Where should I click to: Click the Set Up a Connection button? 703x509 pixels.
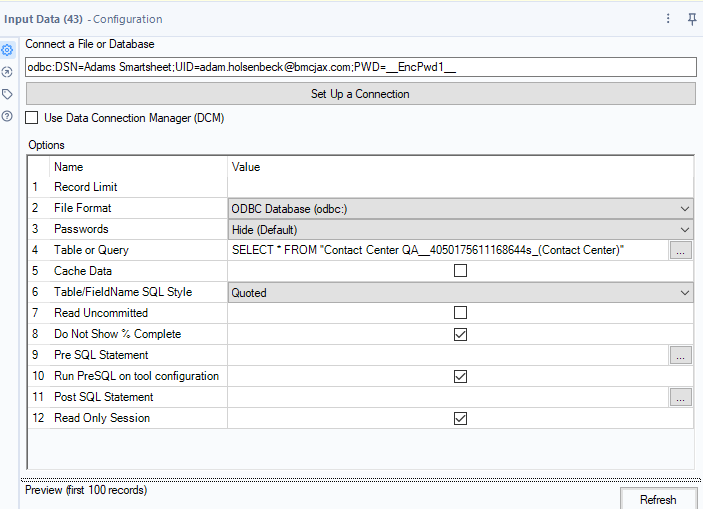point(360,94)
